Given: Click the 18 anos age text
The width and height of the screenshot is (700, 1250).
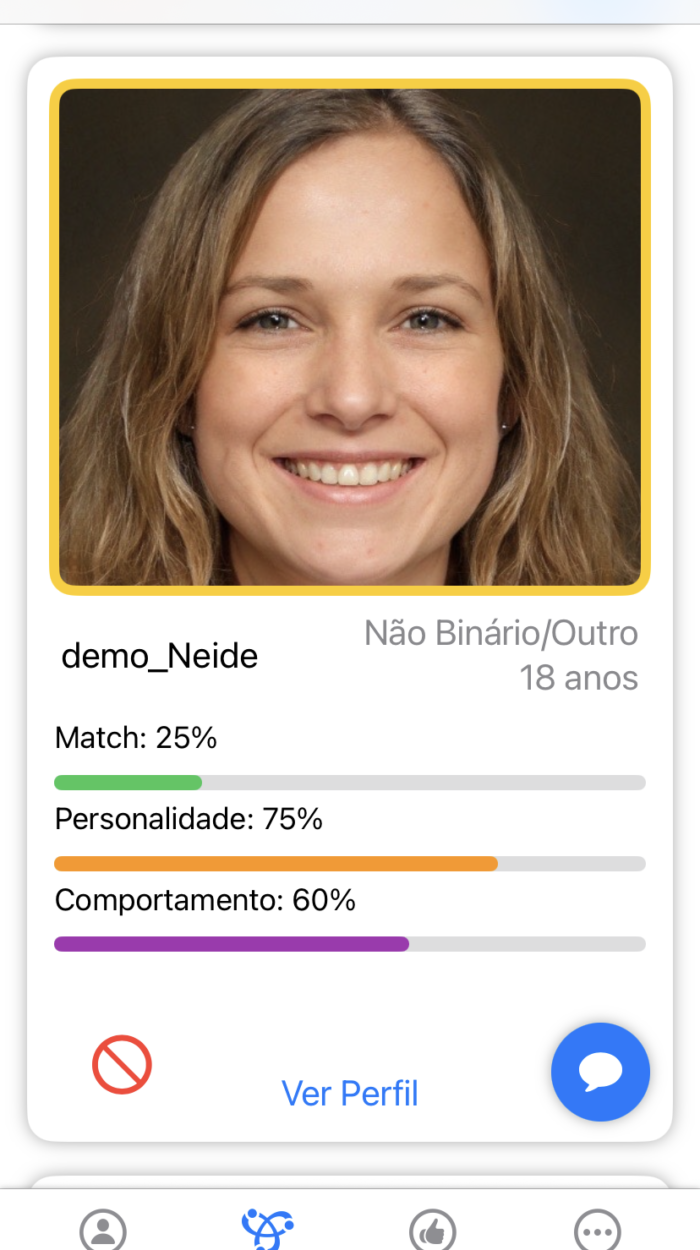Looking at the screenshot, I should click(x=578, y=678).
